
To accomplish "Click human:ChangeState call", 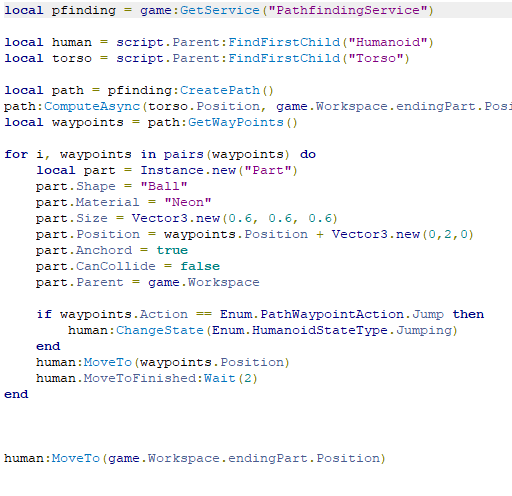I will 263,330.
